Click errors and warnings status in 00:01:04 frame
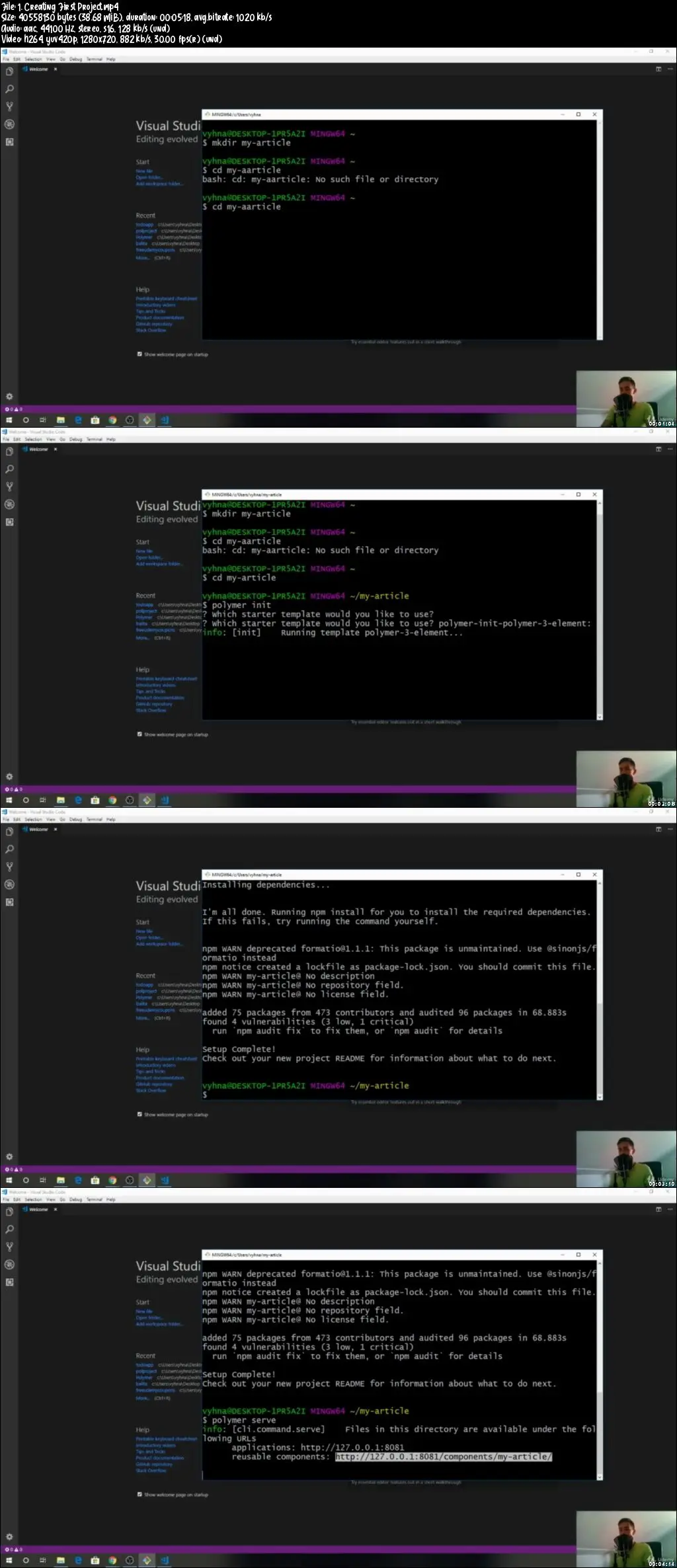 point(14,409)
